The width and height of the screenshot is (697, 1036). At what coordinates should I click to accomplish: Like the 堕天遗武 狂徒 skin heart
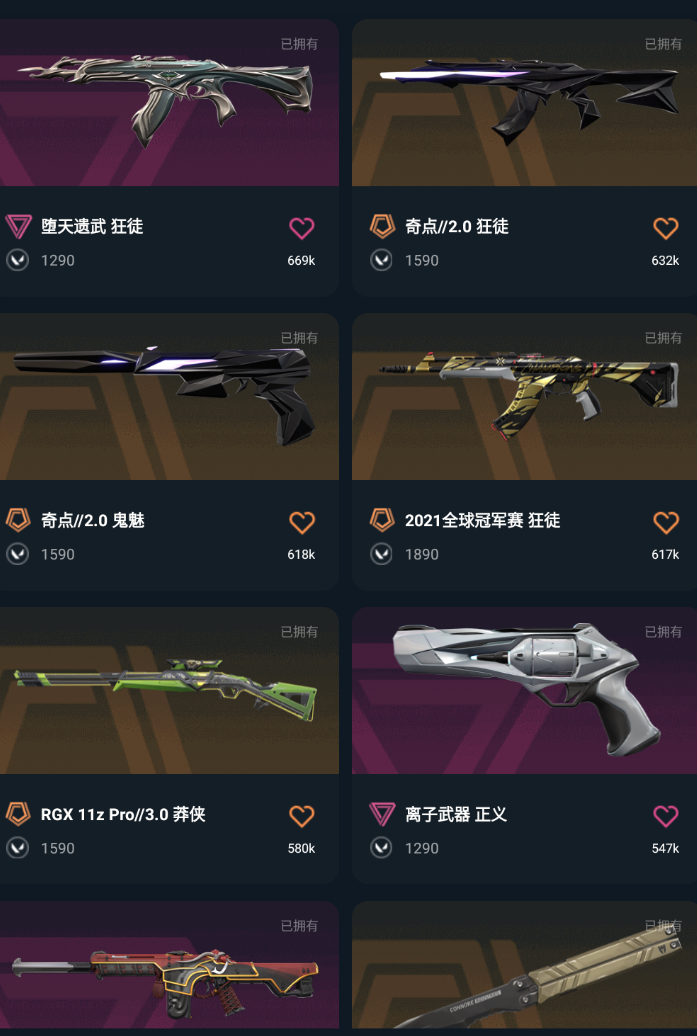(301, 228)
